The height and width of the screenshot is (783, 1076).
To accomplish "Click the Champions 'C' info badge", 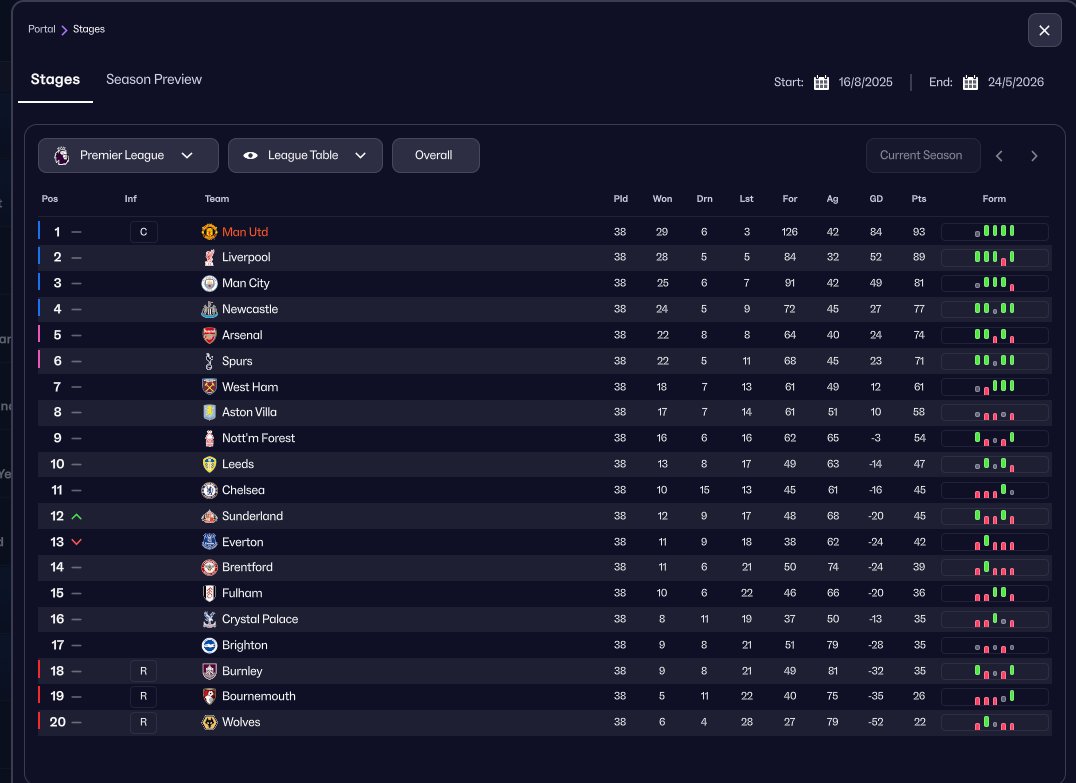I will (x=143, y=232).
